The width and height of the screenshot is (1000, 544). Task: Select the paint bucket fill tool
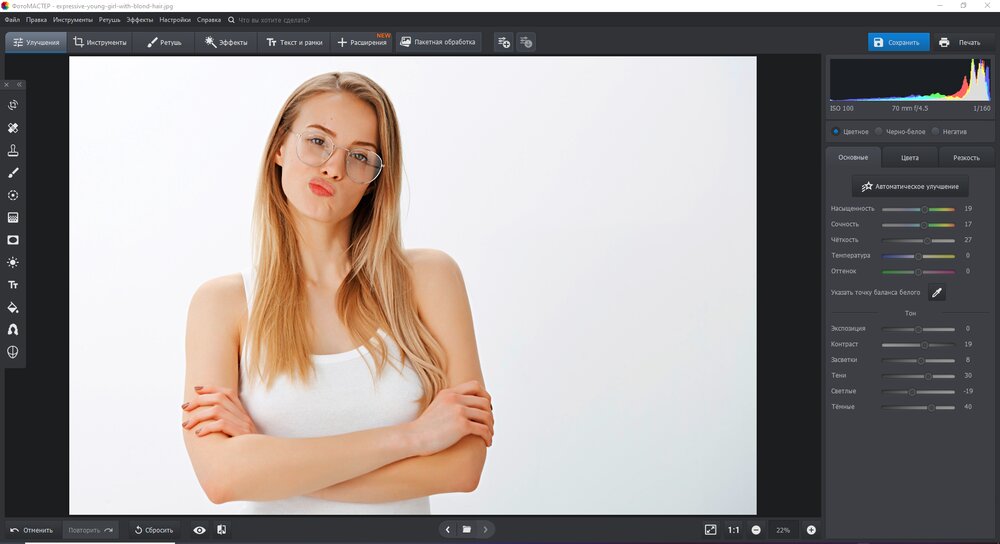coord(13,307)
